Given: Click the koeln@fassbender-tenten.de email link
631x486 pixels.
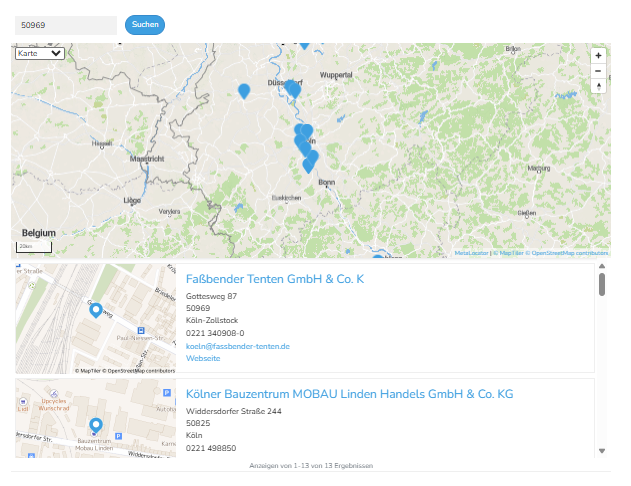Looking at the screenshot, I should pos(237,346).
